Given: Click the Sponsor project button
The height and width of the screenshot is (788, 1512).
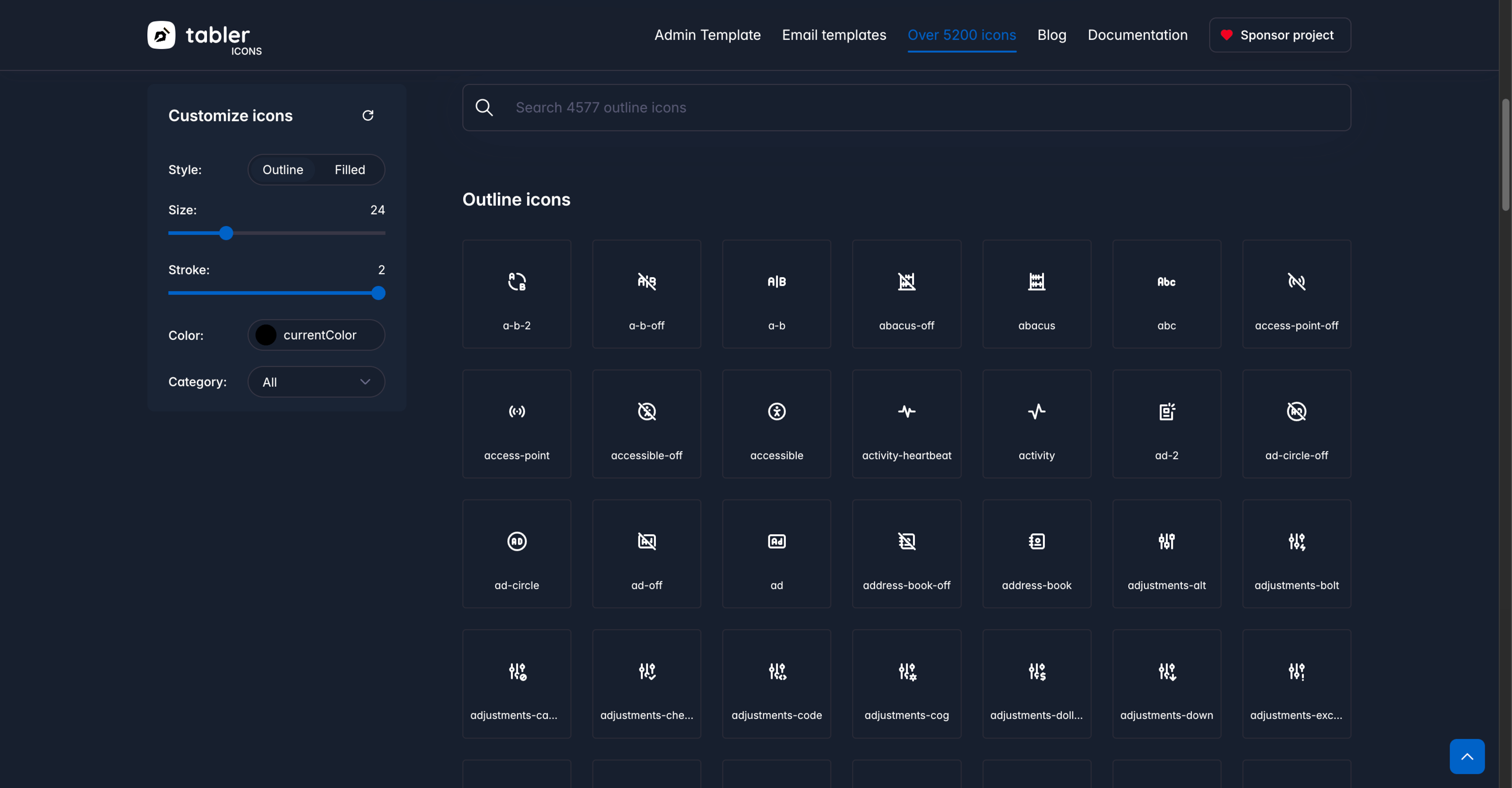Looking at the screenshot, I should (x=1280, y=35).
